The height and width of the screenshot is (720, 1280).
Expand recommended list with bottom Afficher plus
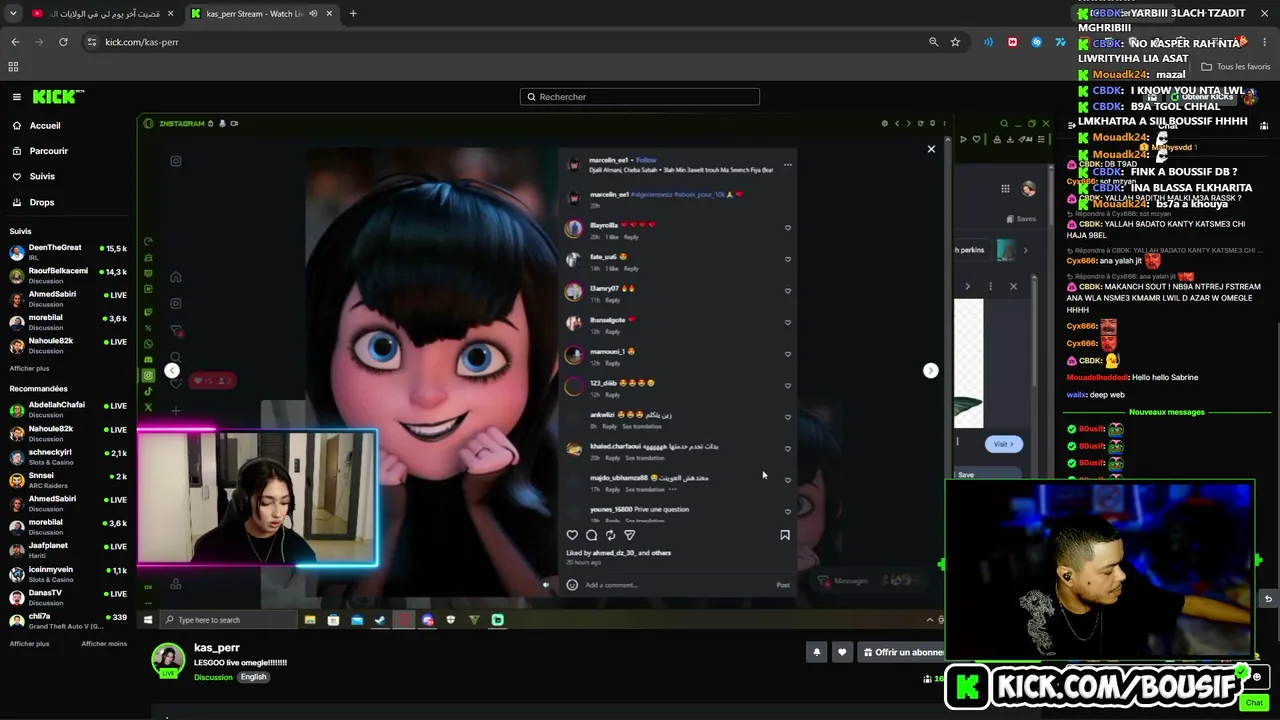(x=29, y=644)
